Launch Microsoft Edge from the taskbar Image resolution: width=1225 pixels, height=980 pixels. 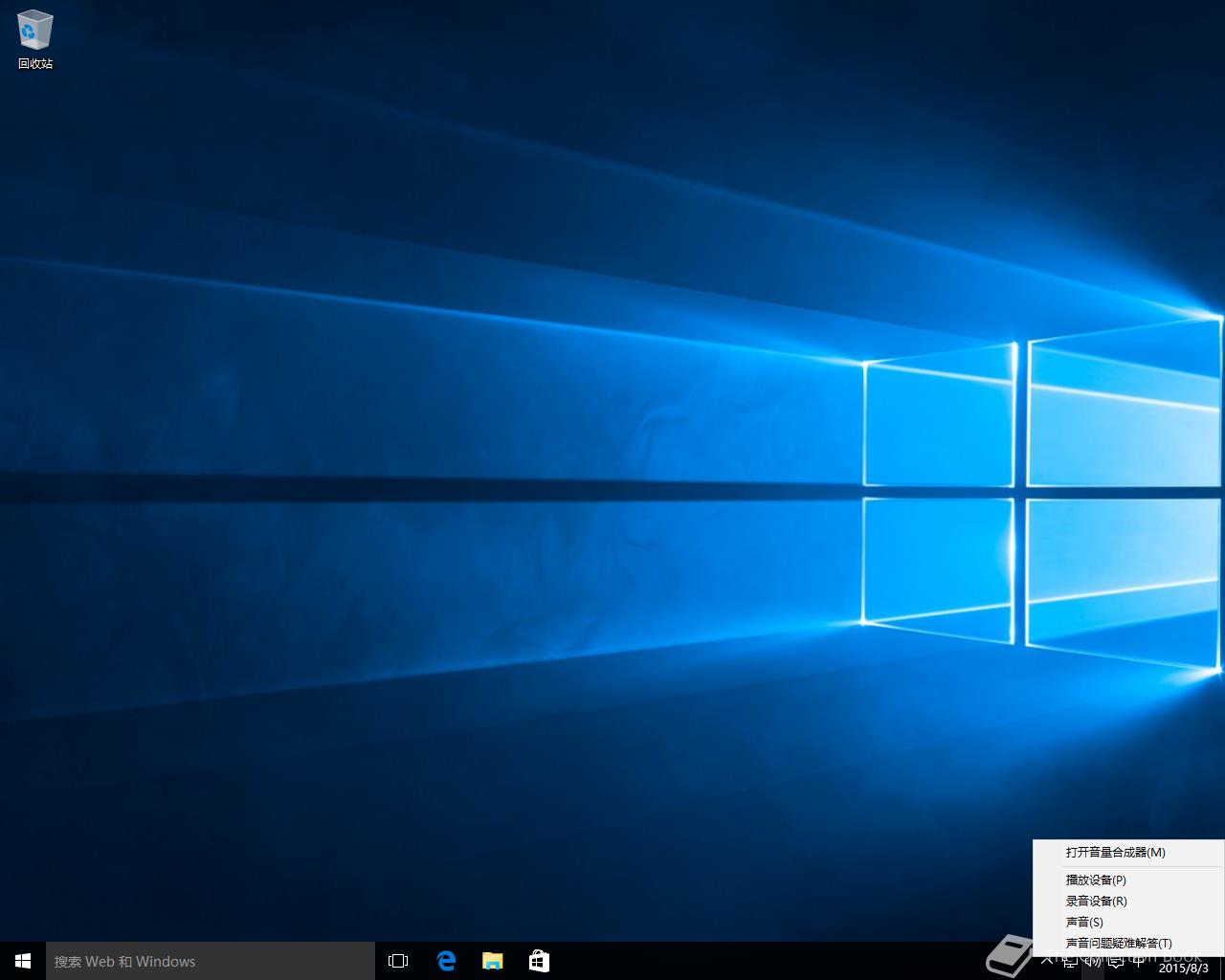point(446,961)
